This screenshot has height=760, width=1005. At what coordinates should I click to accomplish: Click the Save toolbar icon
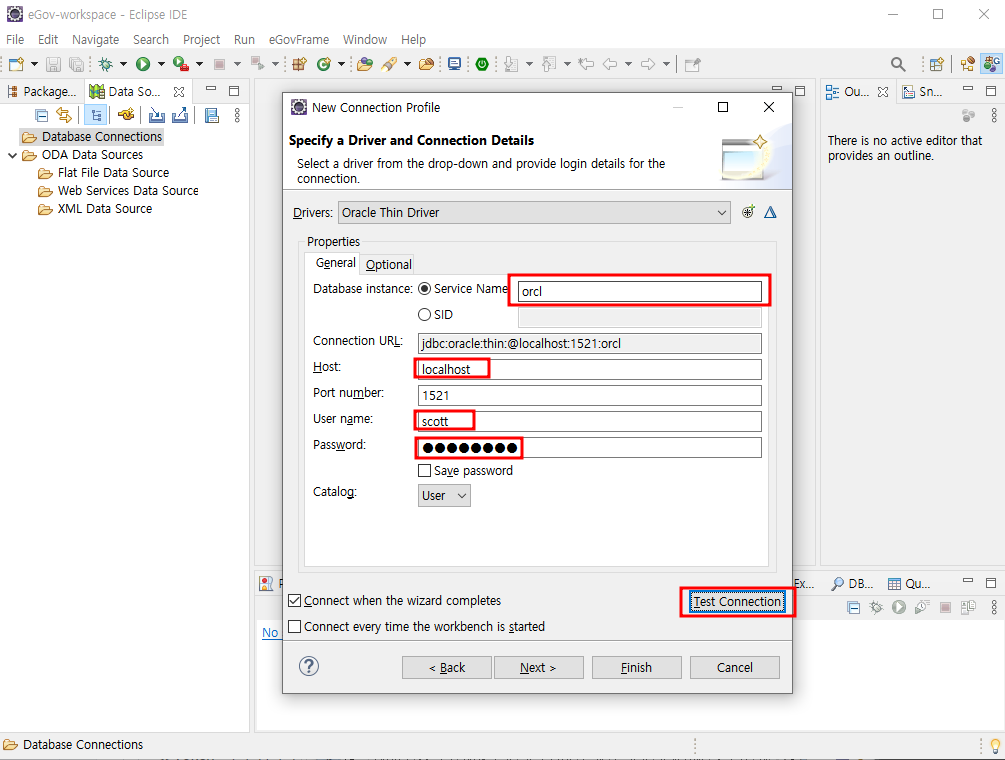[x=53, y=64]
